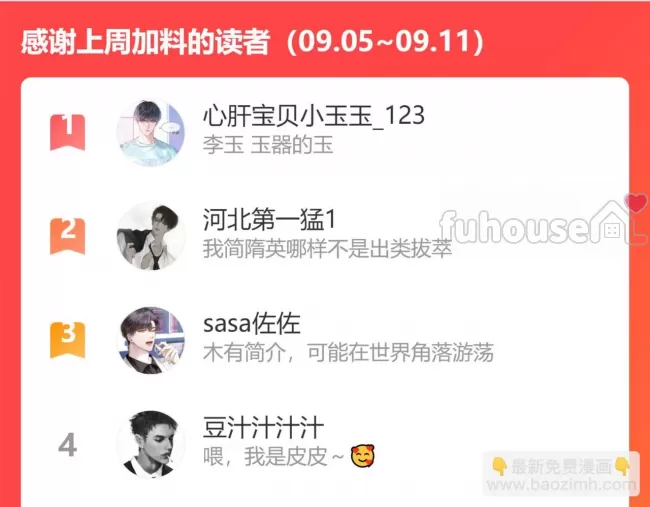
Task: Click the red heart on fuhouse logo
Action: (635, 203)
